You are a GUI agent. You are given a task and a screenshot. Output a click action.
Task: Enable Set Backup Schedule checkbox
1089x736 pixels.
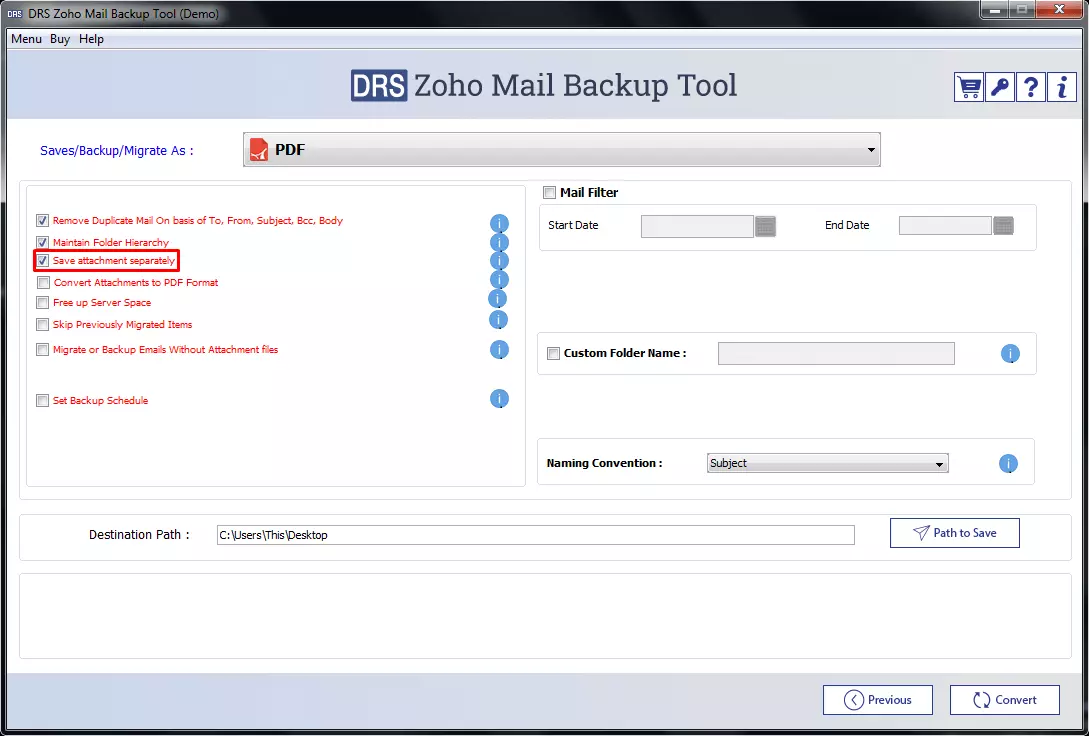click(42, 401)
